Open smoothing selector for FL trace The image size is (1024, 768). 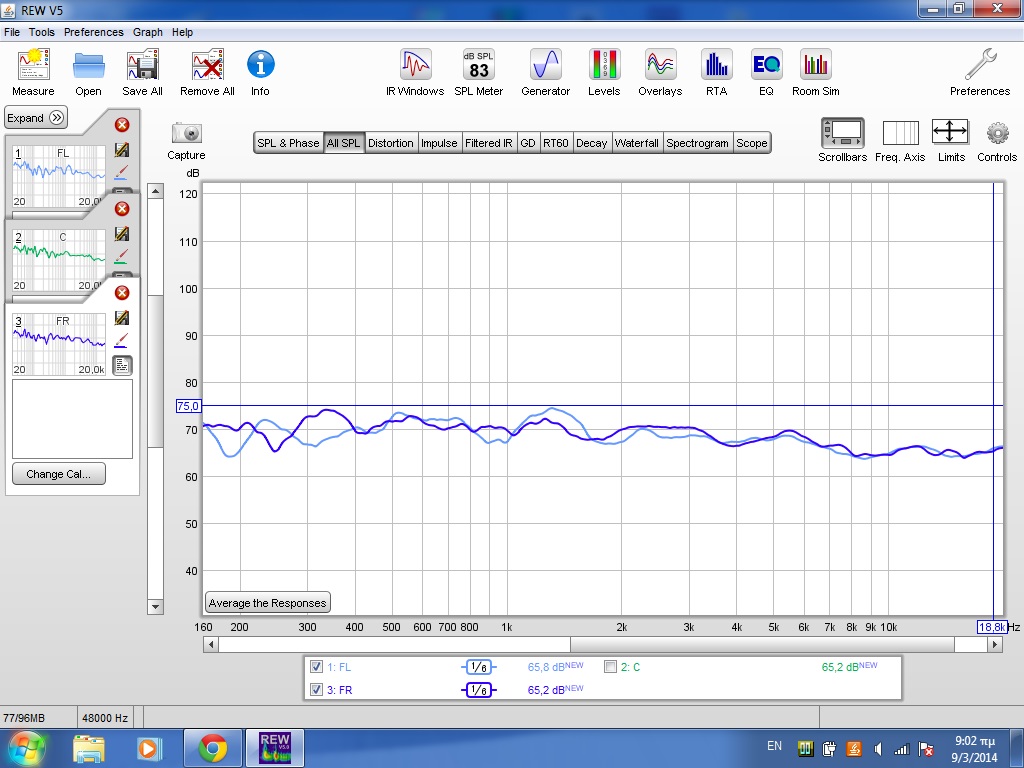pyautogui.click(x=478, y=667)
